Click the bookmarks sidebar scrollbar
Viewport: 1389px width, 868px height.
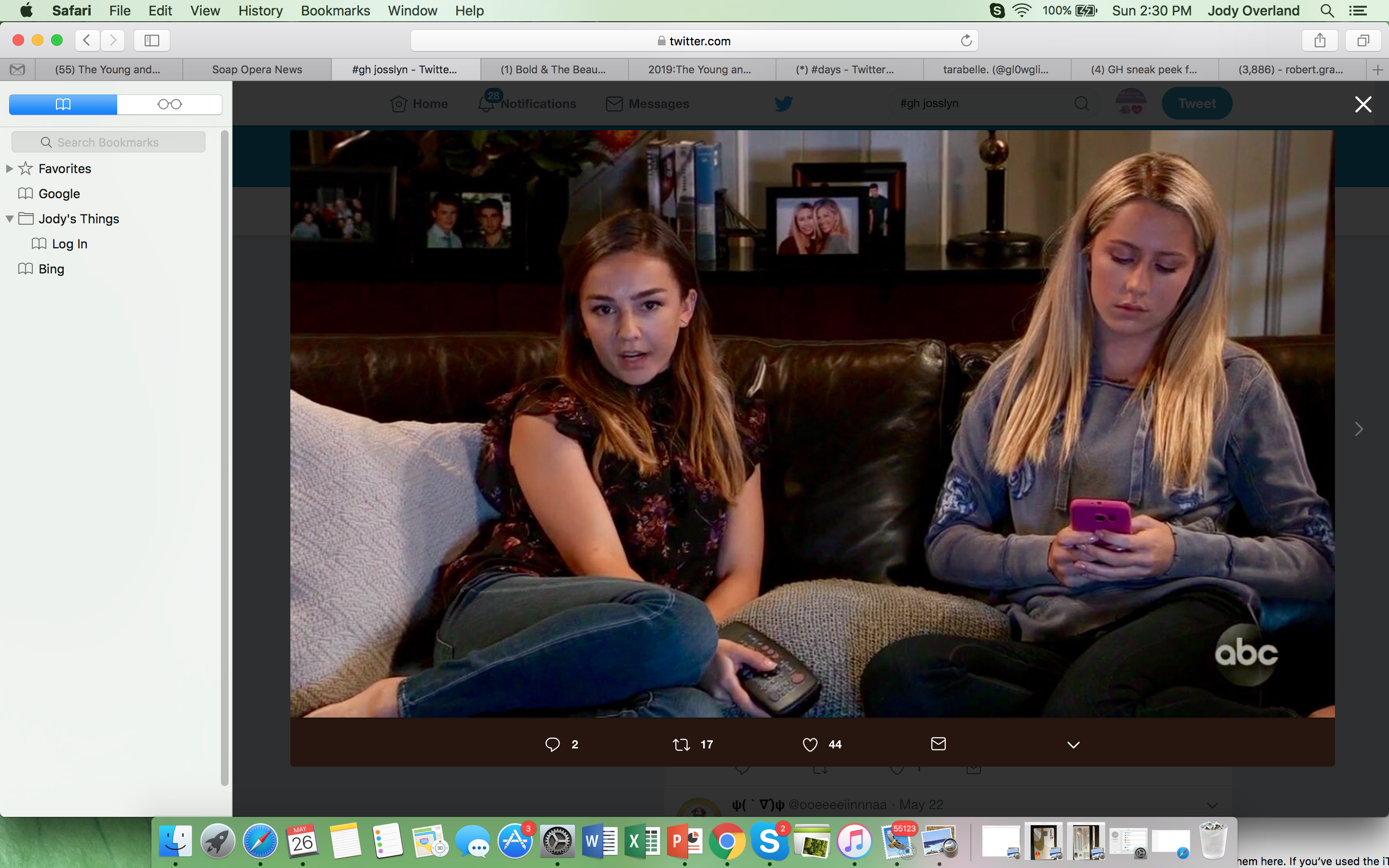tap(224, 458)
